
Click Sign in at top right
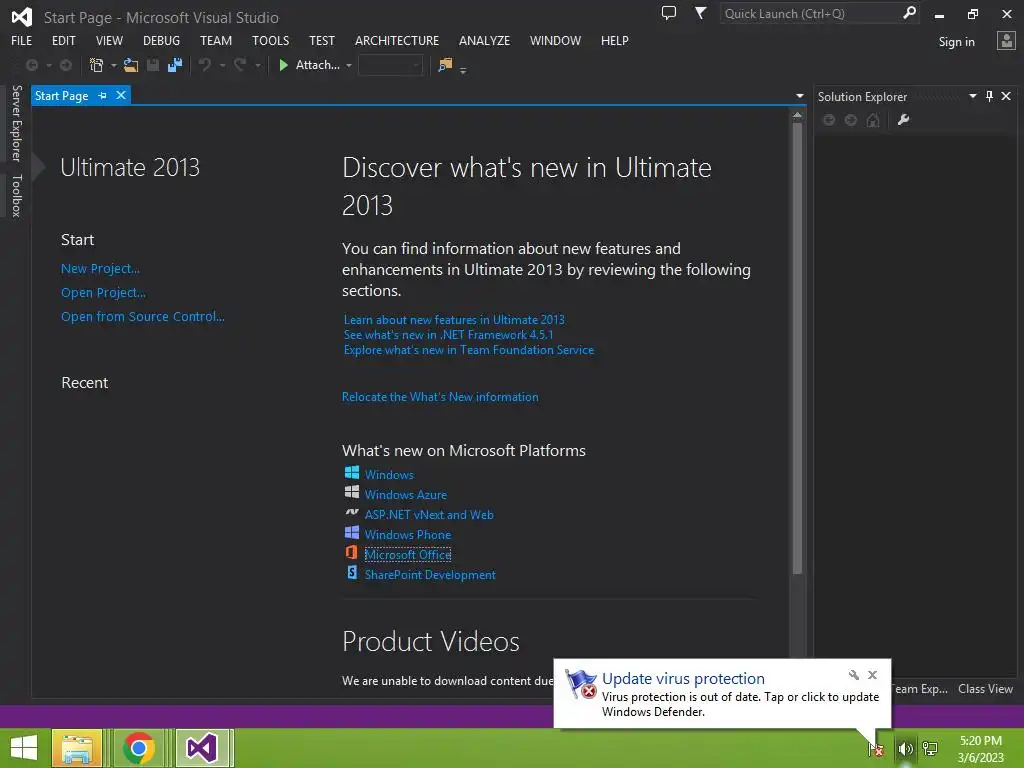tap(956, 42)
